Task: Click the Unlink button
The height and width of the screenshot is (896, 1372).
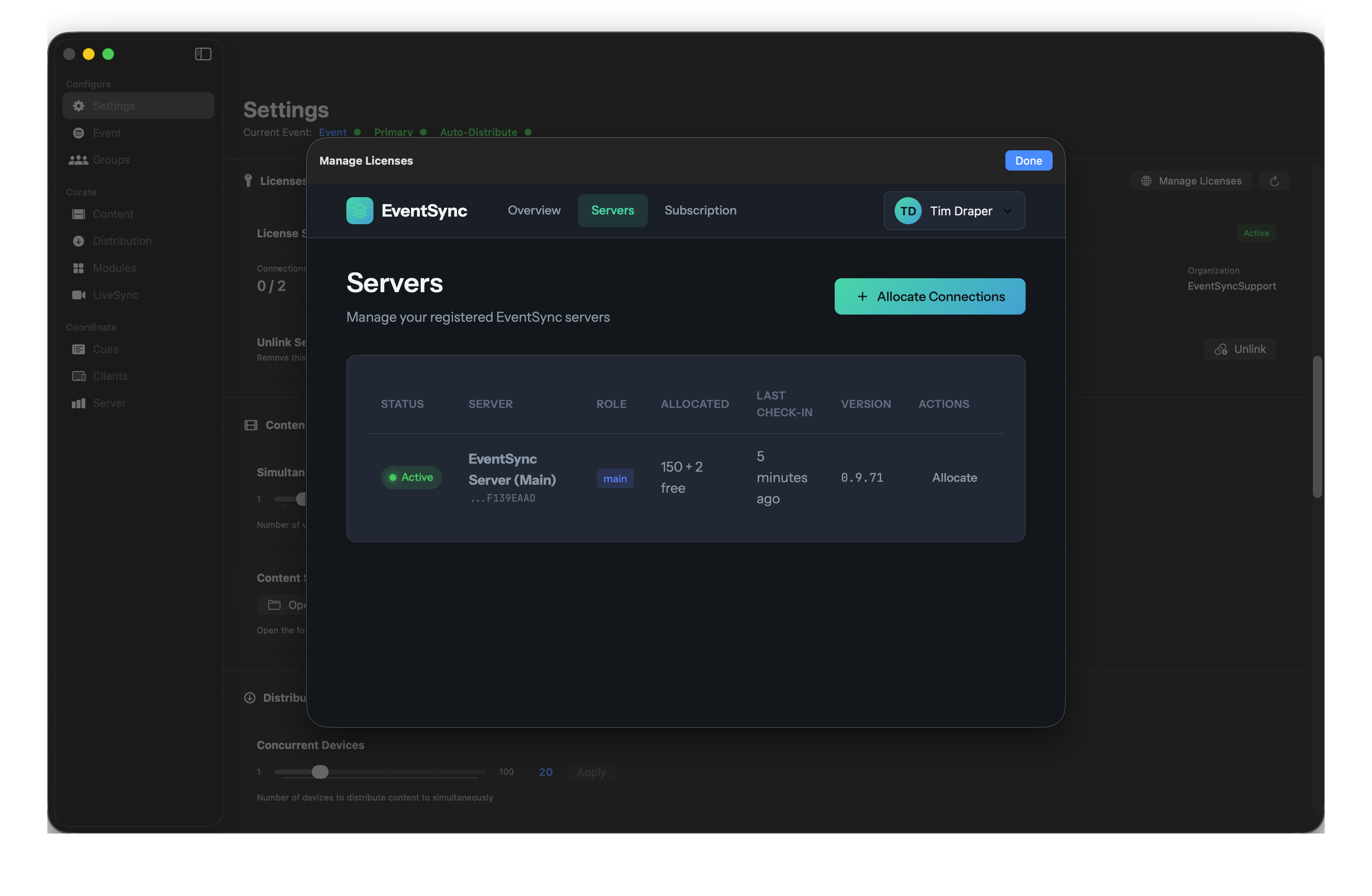Action: pyautogui.click(x=1240, y=349)
